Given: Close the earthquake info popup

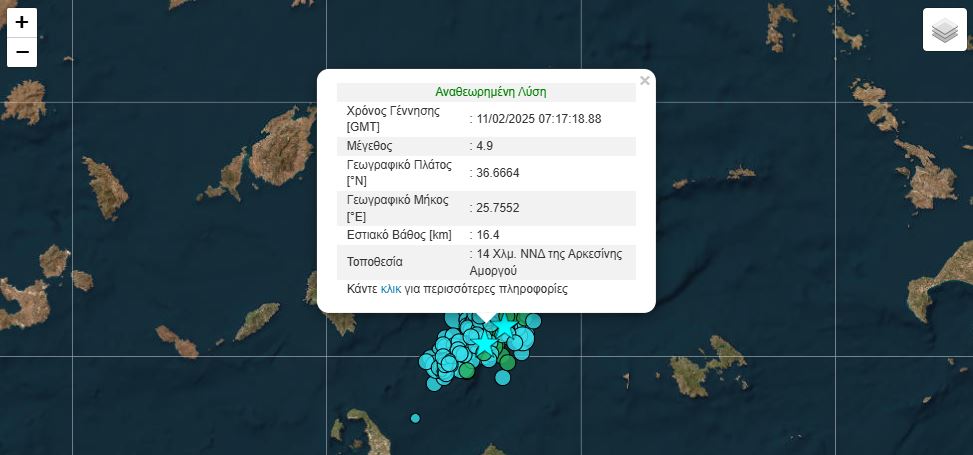Looking at the screenshot, I should 645,81.
